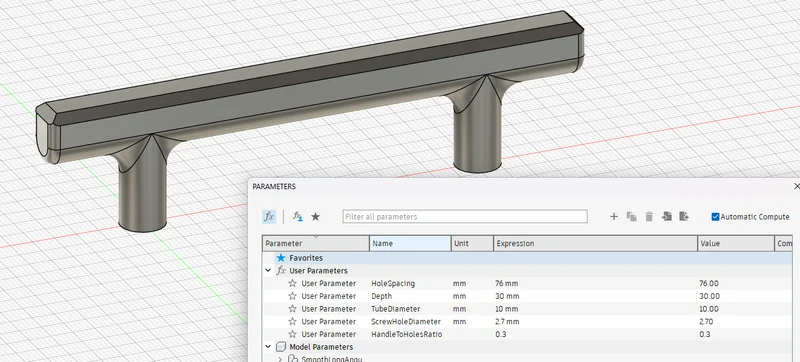Select the Favorites row

click(x=528, y=258)
